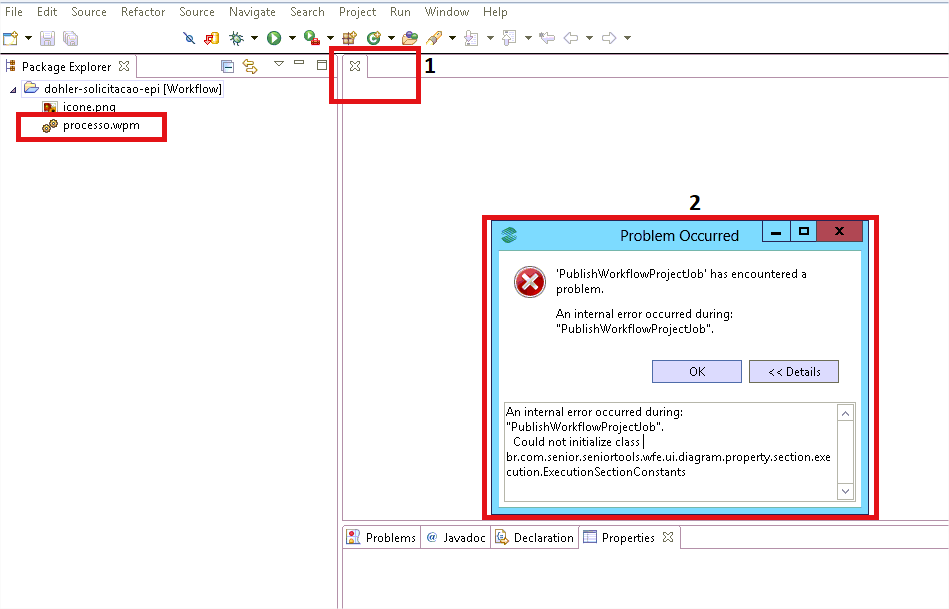Click the Open Type folder icon
Image resolution: width=949 pixels, height=609 pixels.
[x=409, y=38]
